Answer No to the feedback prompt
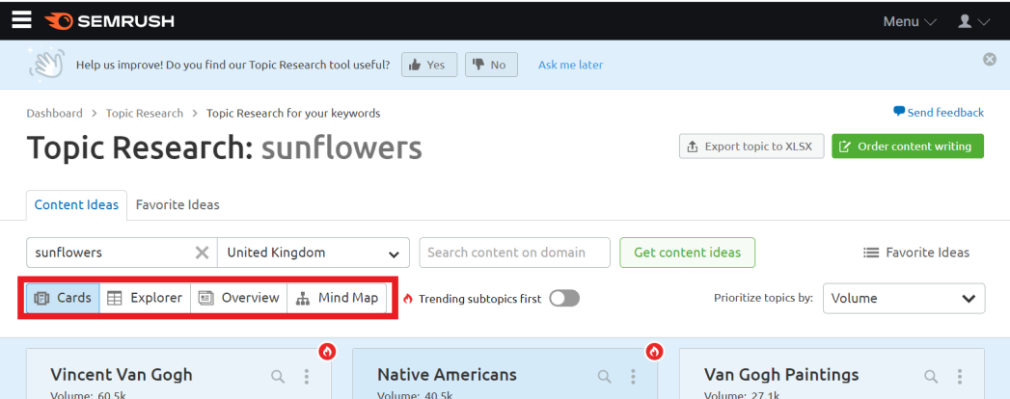Image resolution: width=1010 pixels, height=399 pixels. point(491,64)
